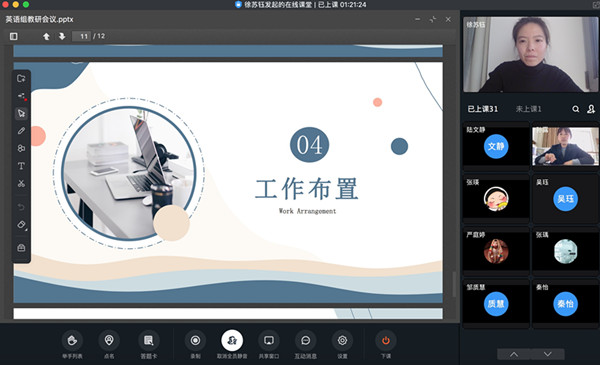Select the scissors cut tool

tap(21, 183)
